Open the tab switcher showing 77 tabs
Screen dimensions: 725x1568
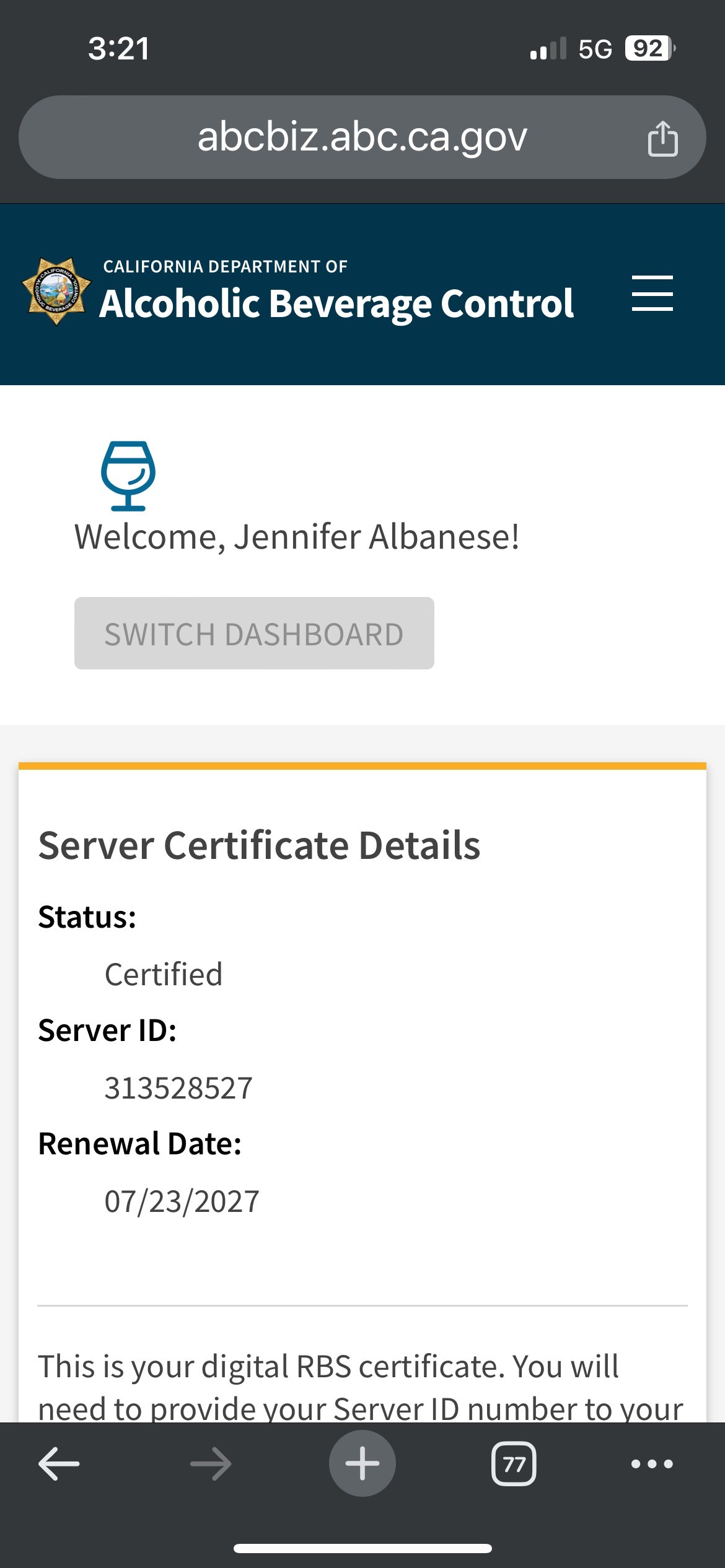[514, 1464]
